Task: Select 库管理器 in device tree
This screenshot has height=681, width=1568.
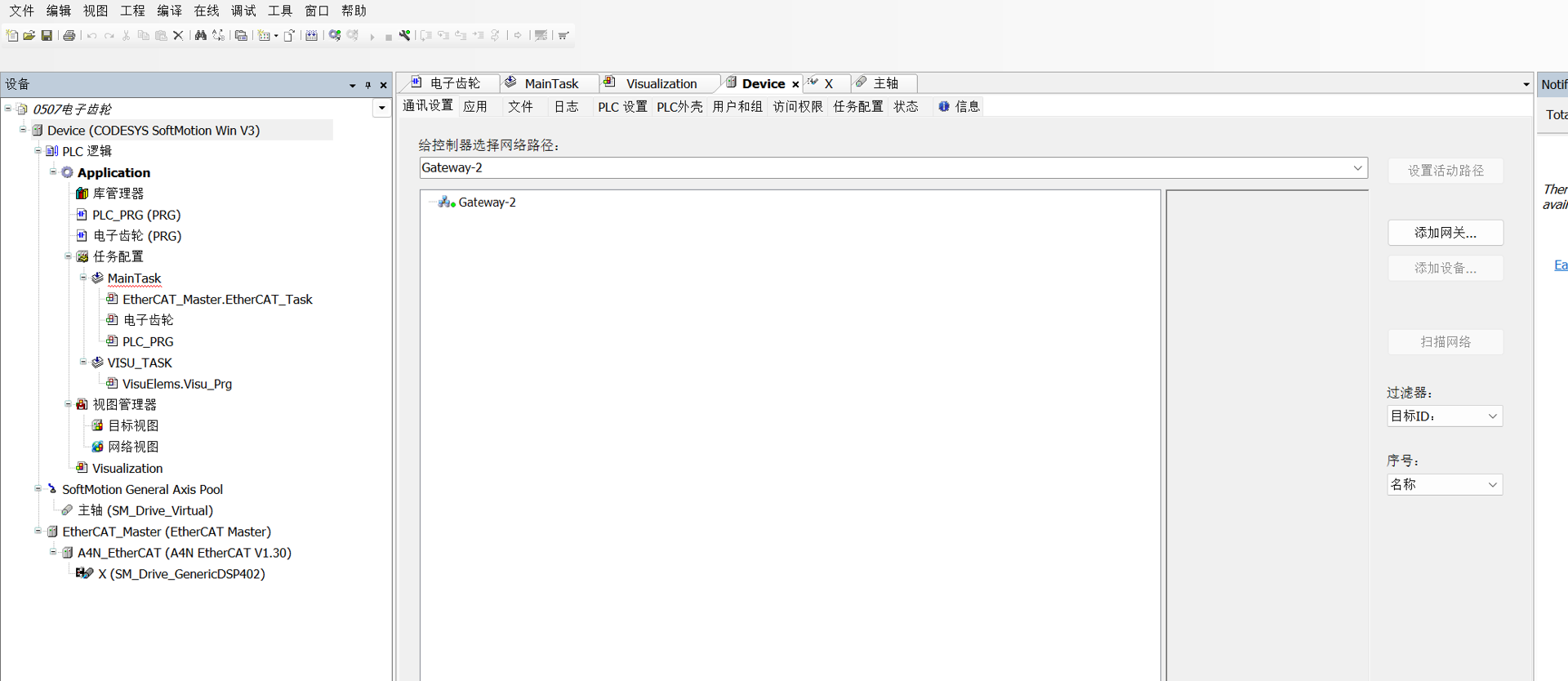Action: tap(118, 194)
